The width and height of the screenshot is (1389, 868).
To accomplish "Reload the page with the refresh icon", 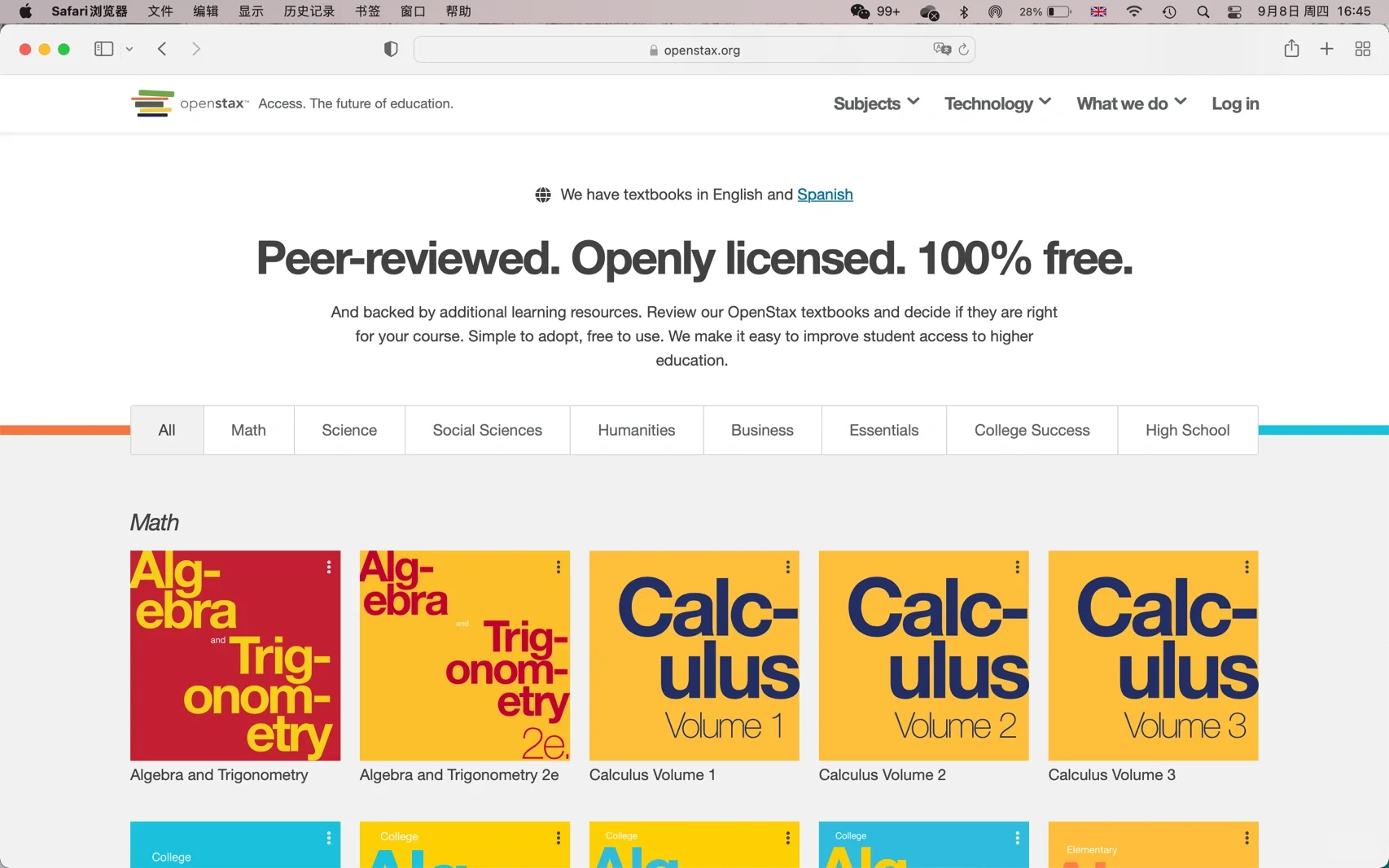I will (963, 50).
